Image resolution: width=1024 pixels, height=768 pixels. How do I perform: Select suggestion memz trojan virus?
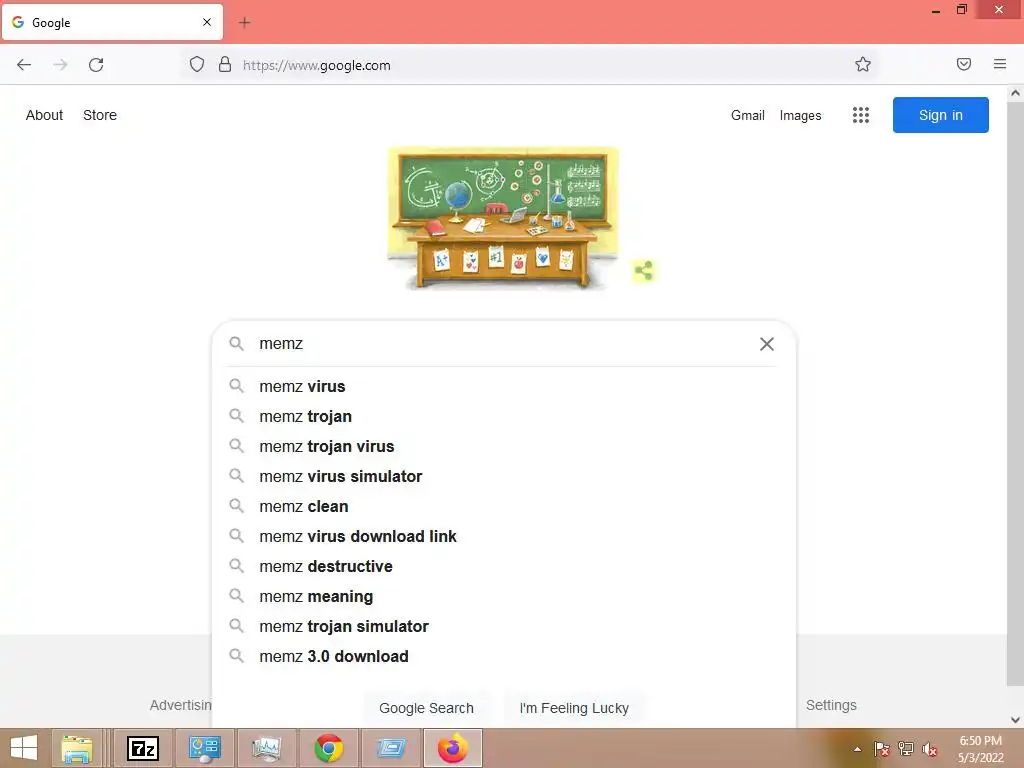point(504,446)
